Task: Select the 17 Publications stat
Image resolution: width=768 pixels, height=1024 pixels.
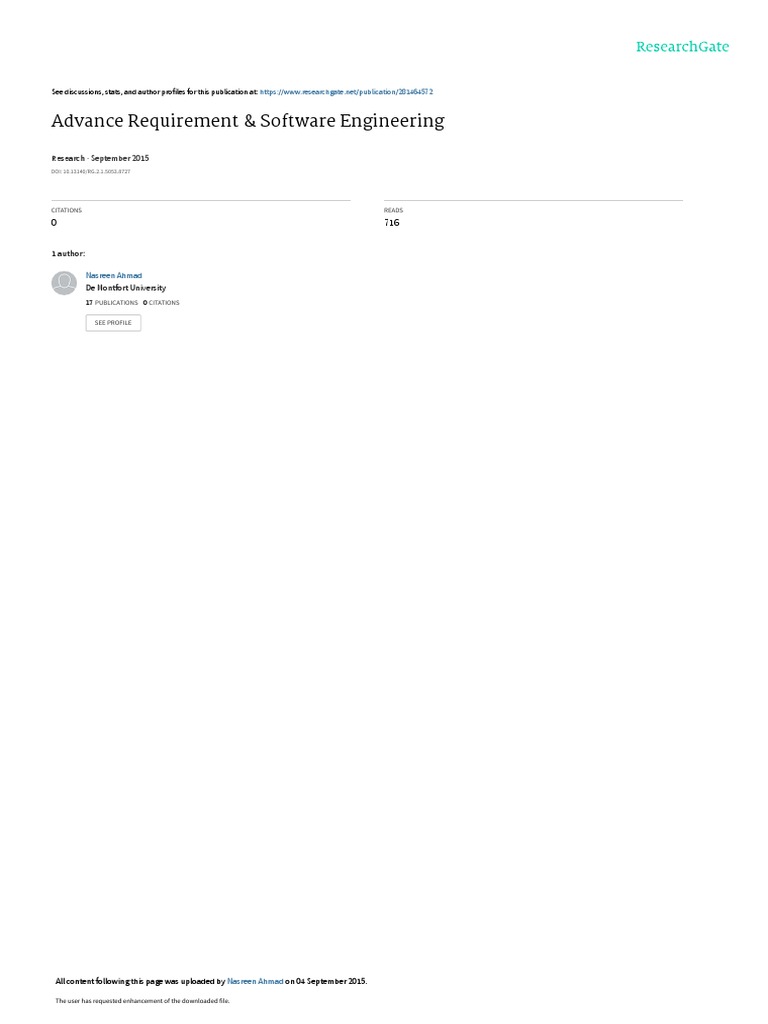Action: click(112, 303)
